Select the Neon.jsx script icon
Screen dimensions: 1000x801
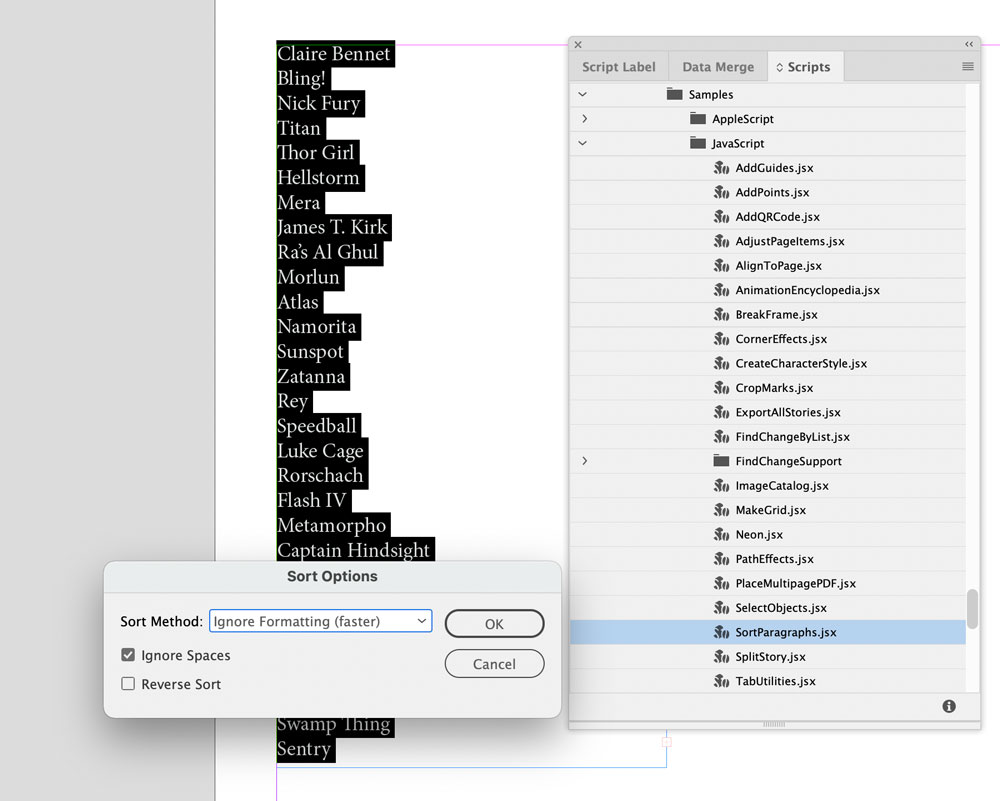point(721,534)
